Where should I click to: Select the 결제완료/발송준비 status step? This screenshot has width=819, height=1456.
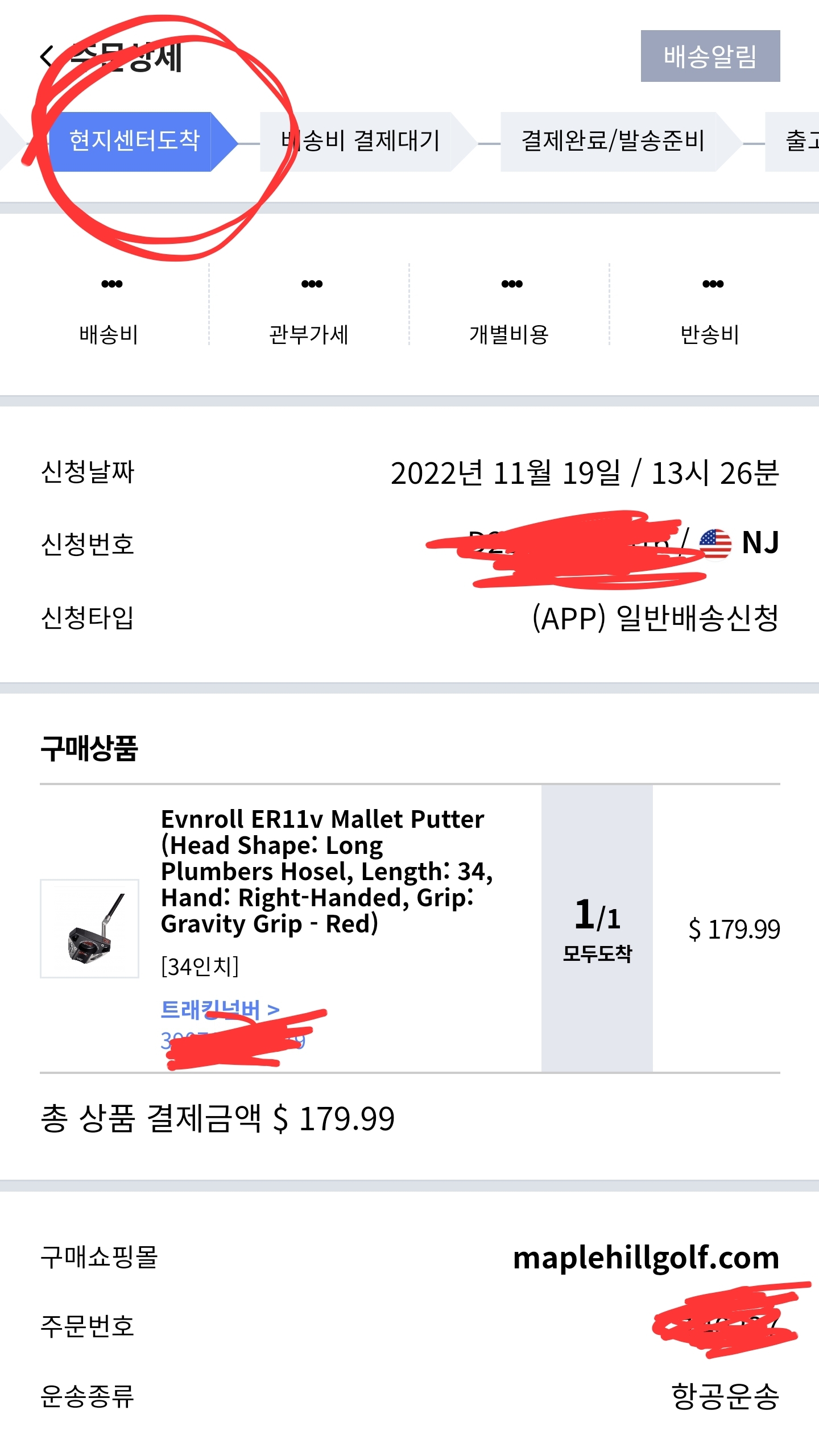coord(613,142)
